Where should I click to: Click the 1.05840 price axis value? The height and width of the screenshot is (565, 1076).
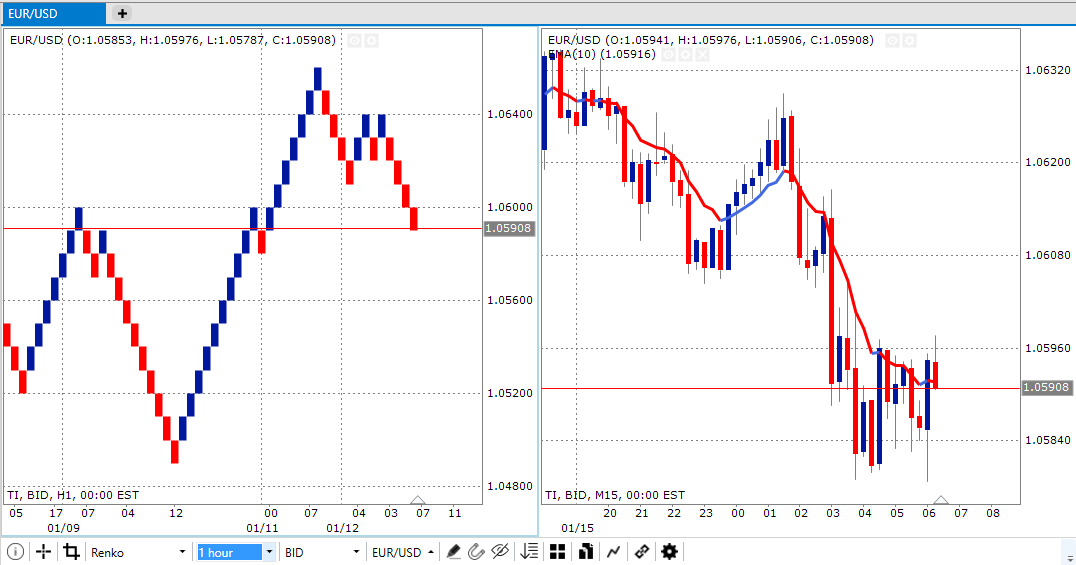1047,440
